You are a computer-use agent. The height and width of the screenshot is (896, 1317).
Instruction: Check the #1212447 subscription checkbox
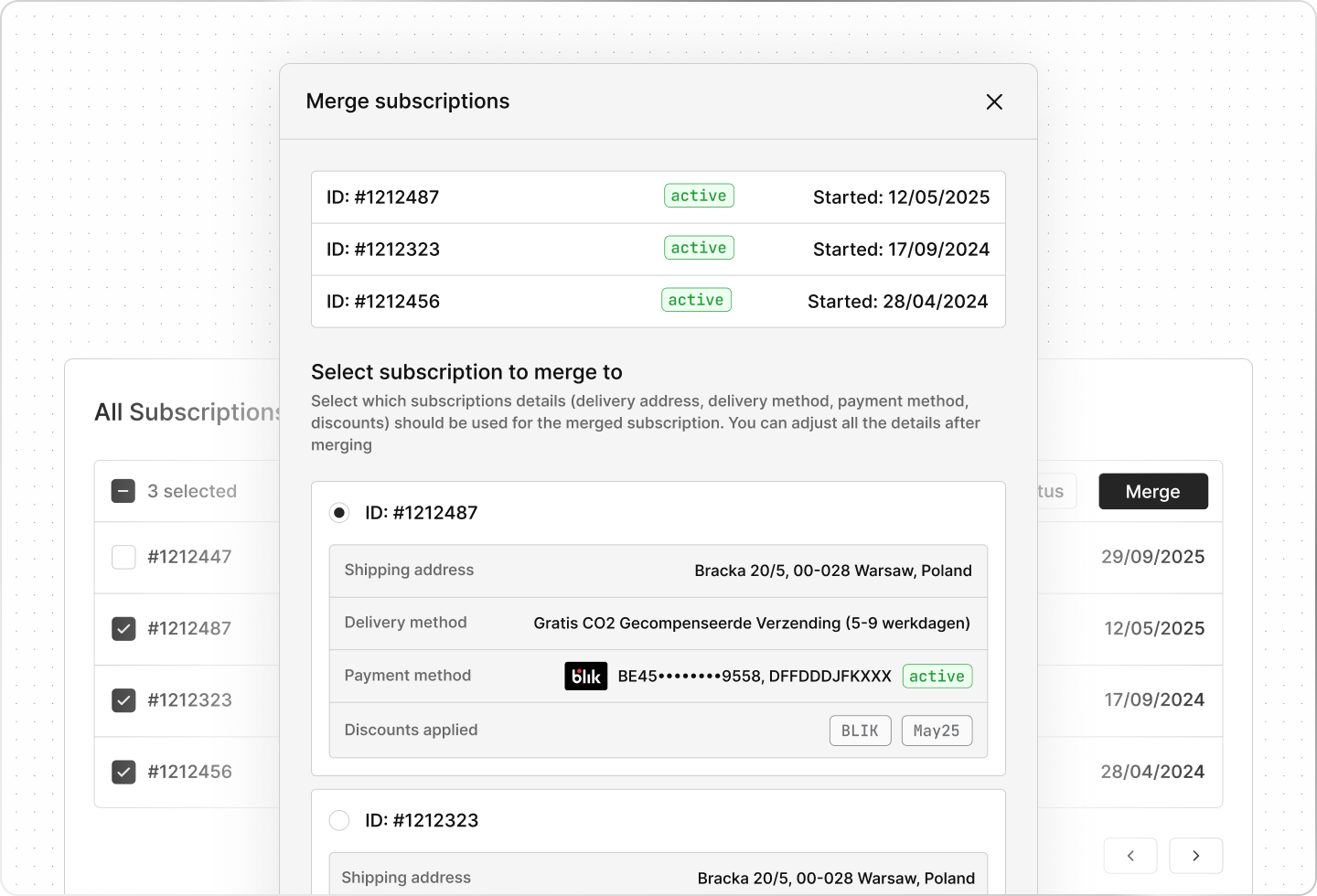tap(123, 557)
